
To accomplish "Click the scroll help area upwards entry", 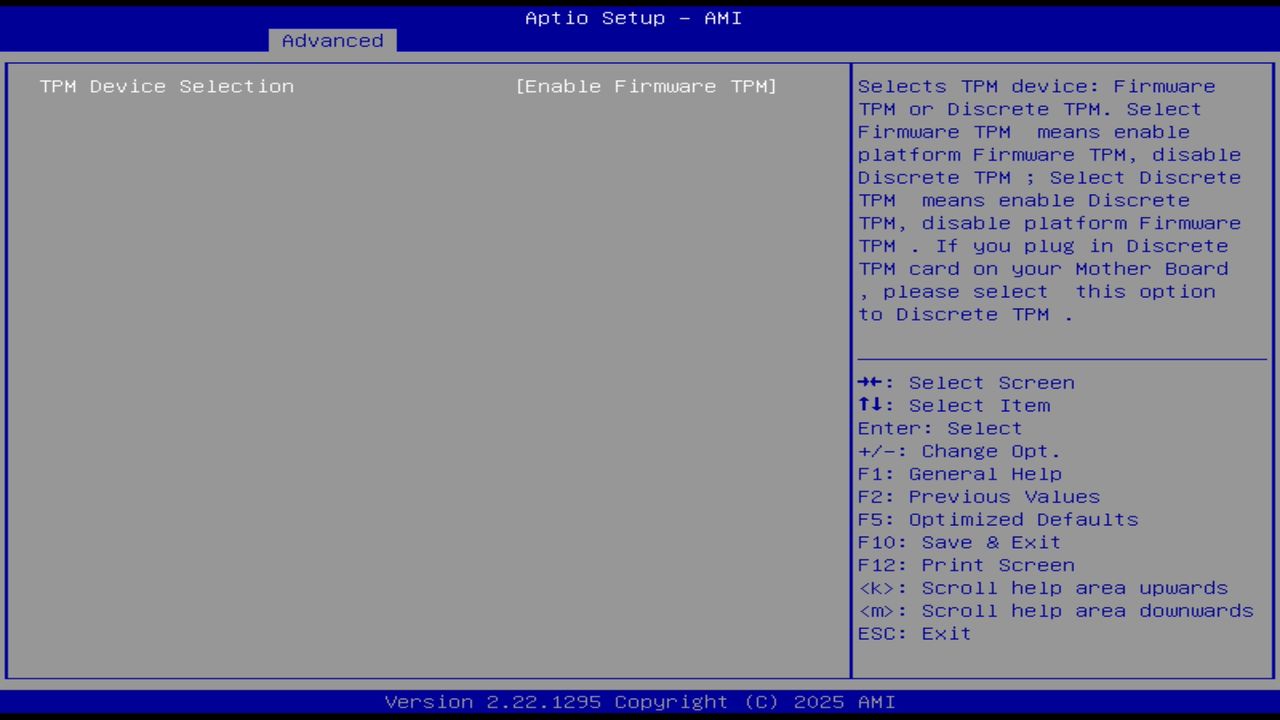I will (x=1043, y=588).
